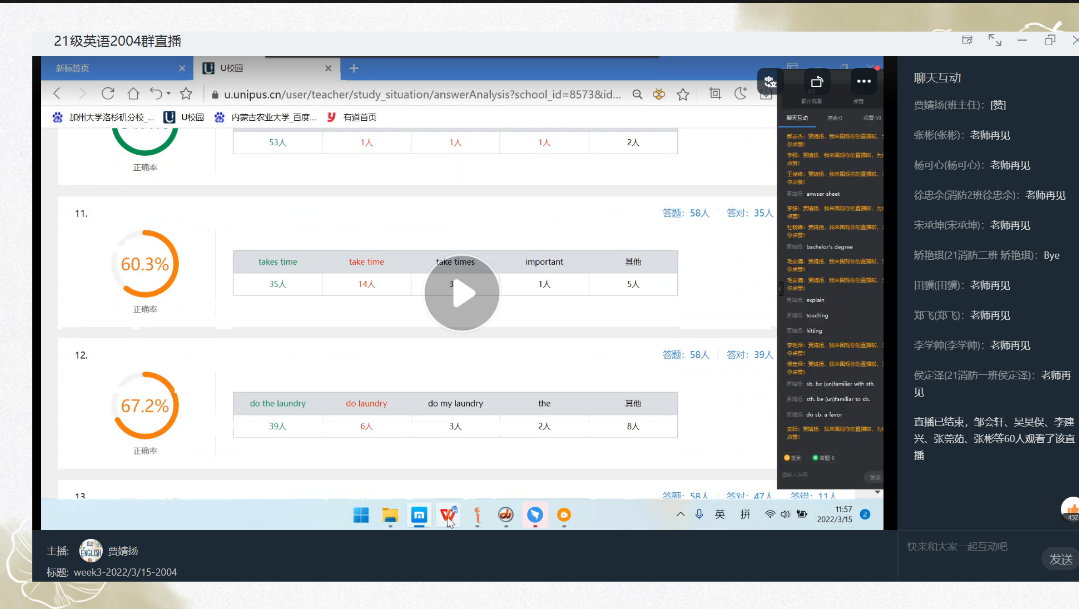Viewport: 1079px width, 609px height.
Task: Click the 'do my laundry' answer header cell
Action: (x=456, y=403)
